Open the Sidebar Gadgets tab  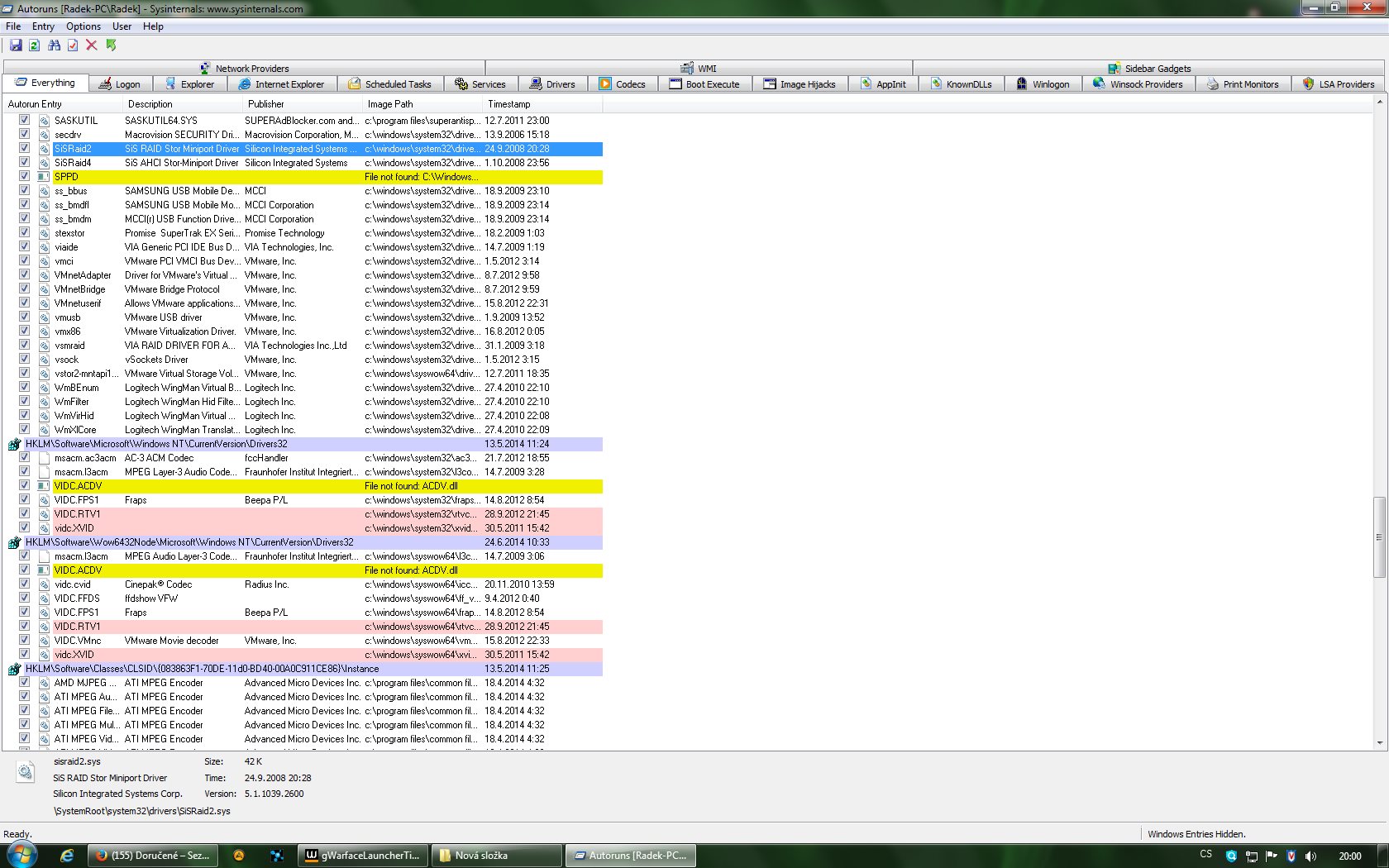[1149, 69]
